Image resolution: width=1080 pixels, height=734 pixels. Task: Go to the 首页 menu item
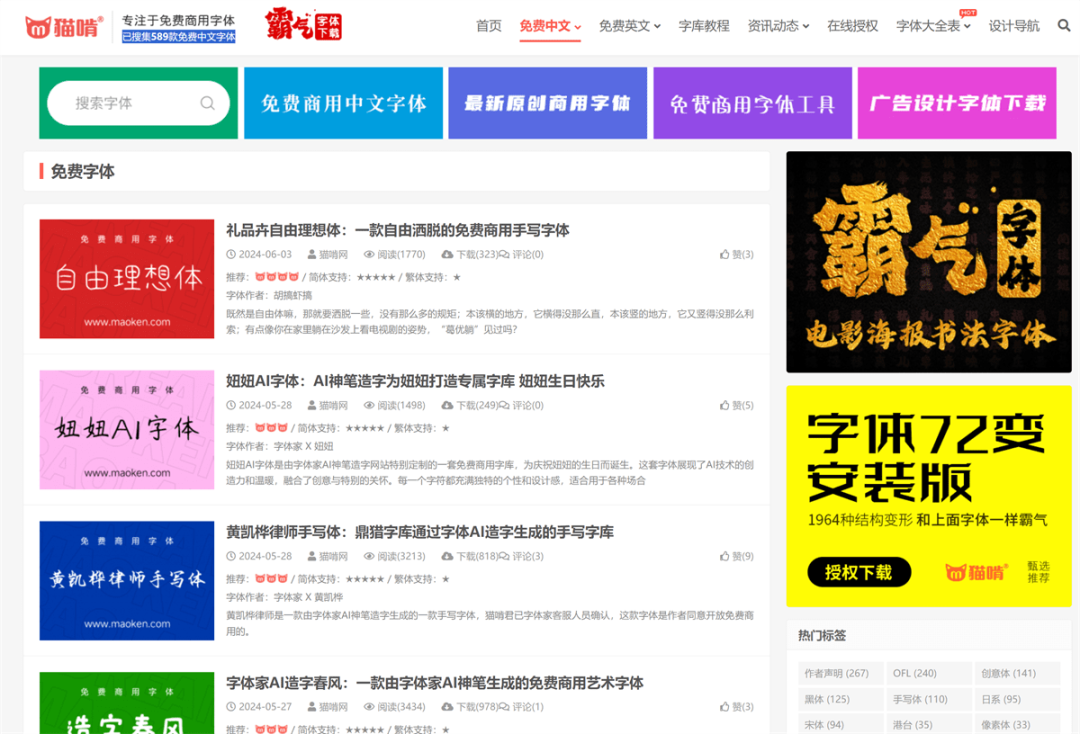(488, 25)
